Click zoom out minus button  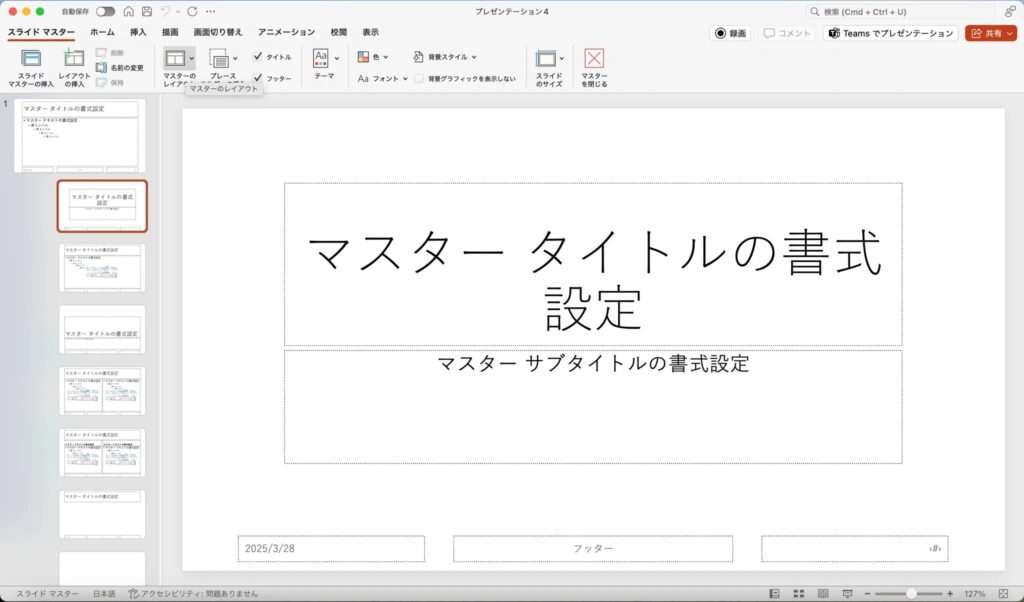click(x=867, y=594)
